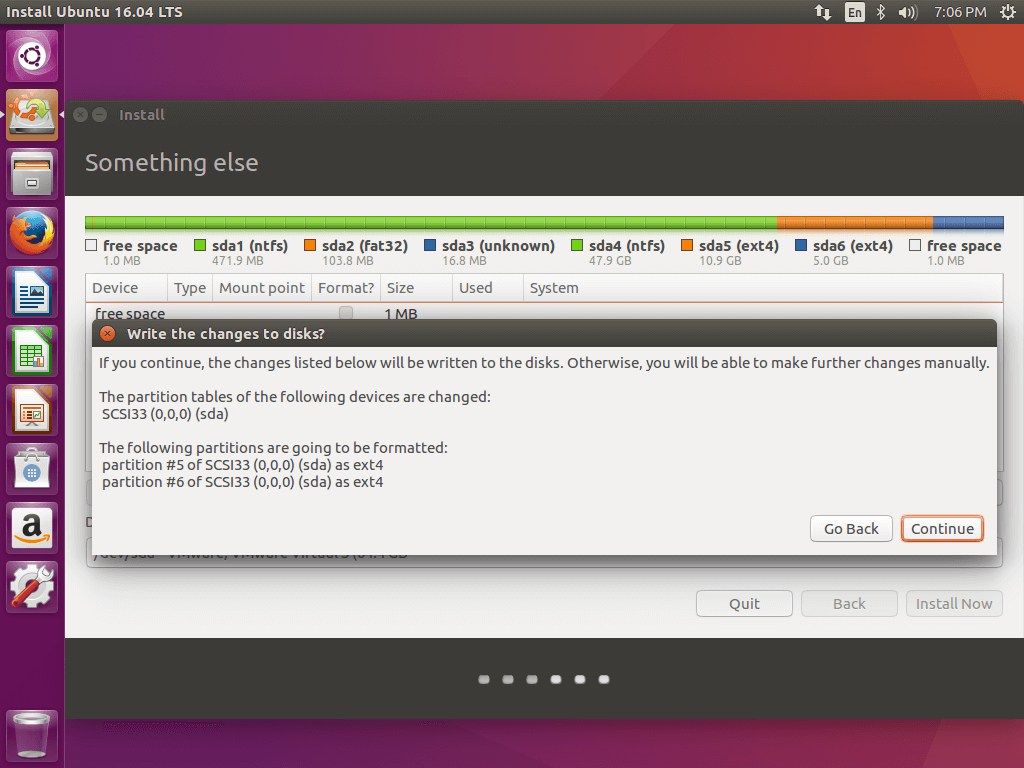Click the 'Something else' page heading
Screen dimensions: 1024x768
click(172, 163)
